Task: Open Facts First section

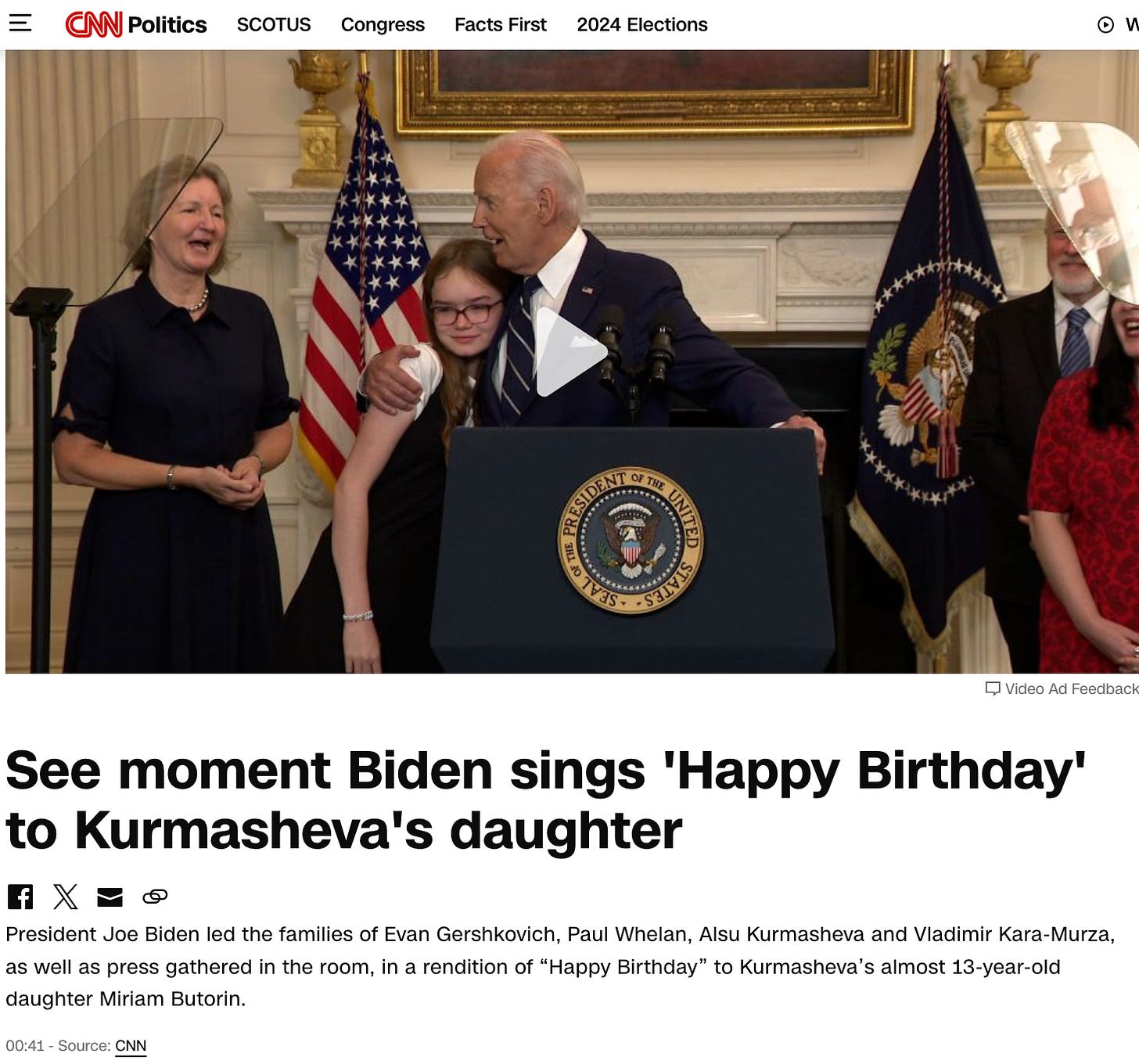Action: 501,25
